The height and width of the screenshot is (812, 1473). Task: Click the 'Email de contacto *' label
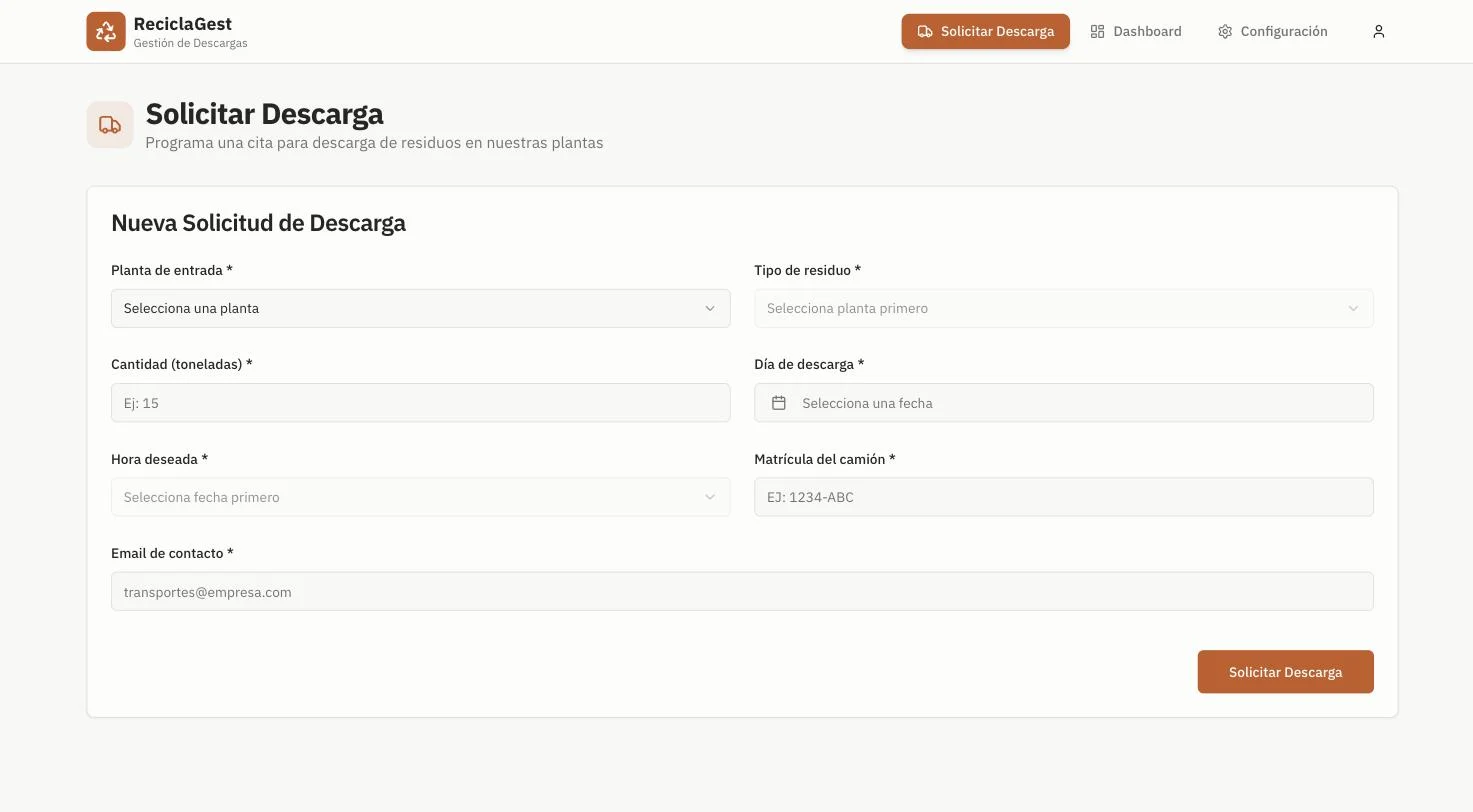172,553
